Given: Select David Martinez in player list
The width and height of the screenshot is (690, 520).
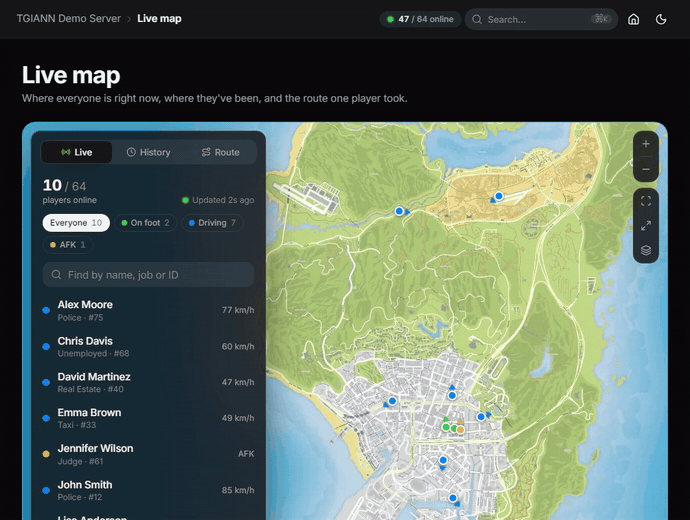Looking at the screenshot, I should [148, 382].
